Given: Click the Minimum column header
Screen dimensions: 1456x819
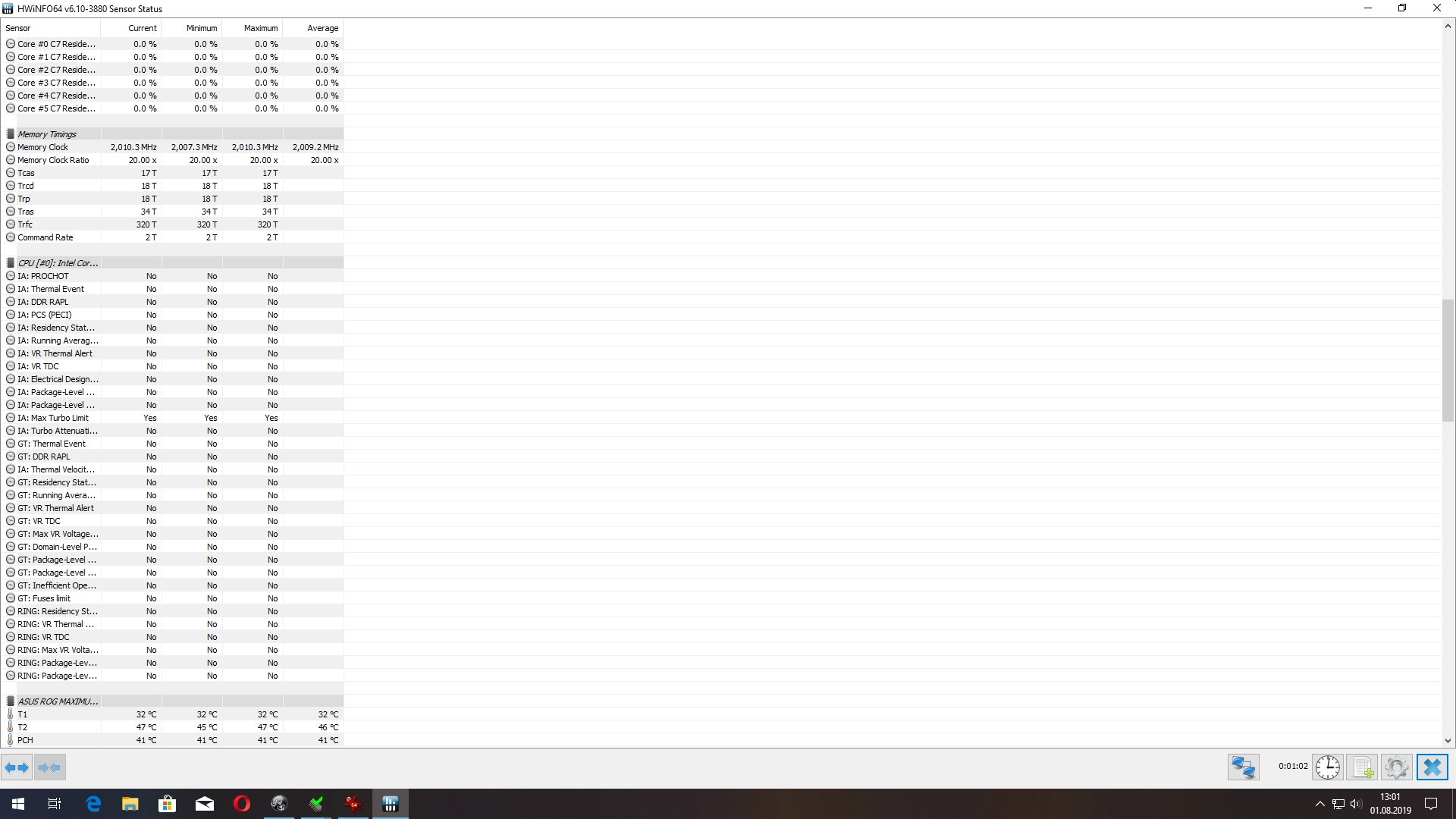Looking at the screenshot, I should coord(192,28).
